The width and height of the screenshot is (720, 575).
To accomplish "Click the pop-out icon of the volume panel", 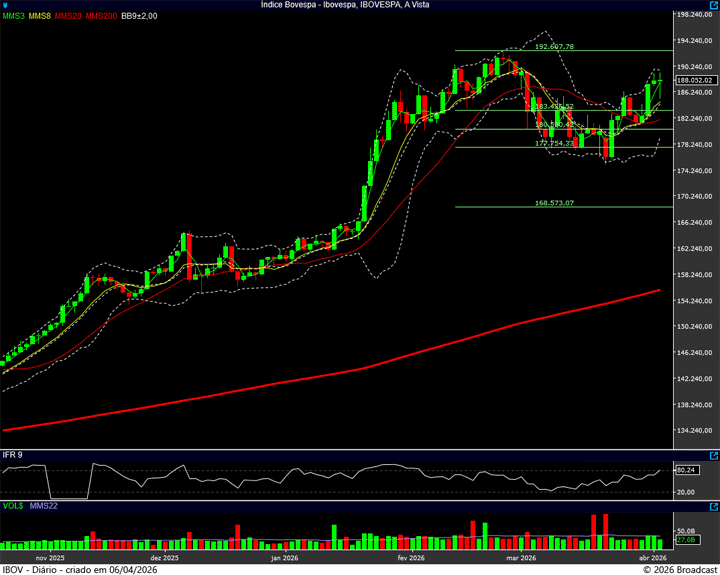I will [713, 507].
